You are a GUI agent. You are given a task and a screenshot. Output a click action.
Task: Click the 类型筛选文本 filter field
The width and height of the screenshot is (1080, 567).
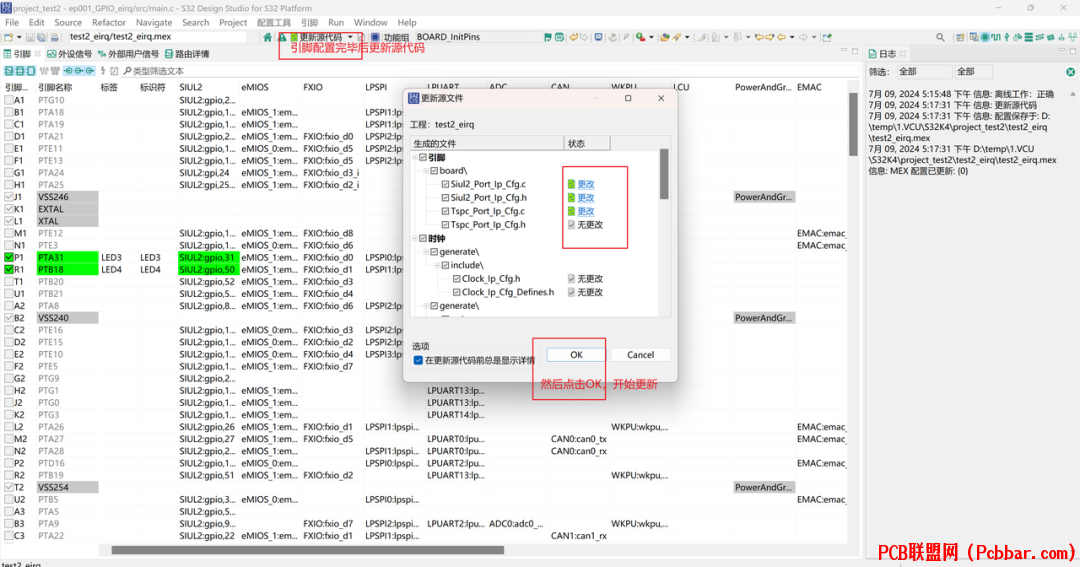(158, 71)
